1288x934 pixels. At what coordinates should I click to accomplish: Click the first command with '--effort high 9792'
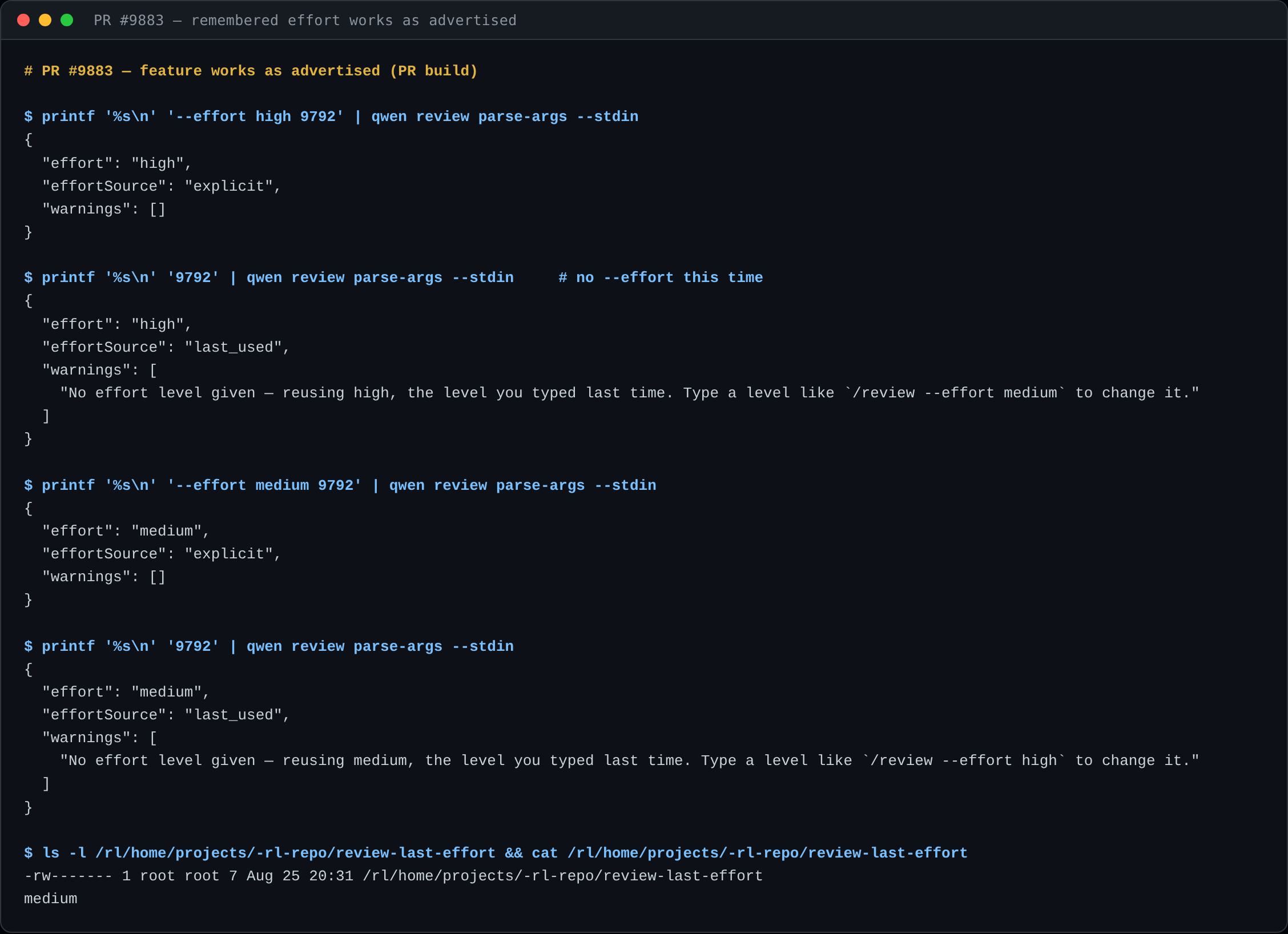(331, 116)
